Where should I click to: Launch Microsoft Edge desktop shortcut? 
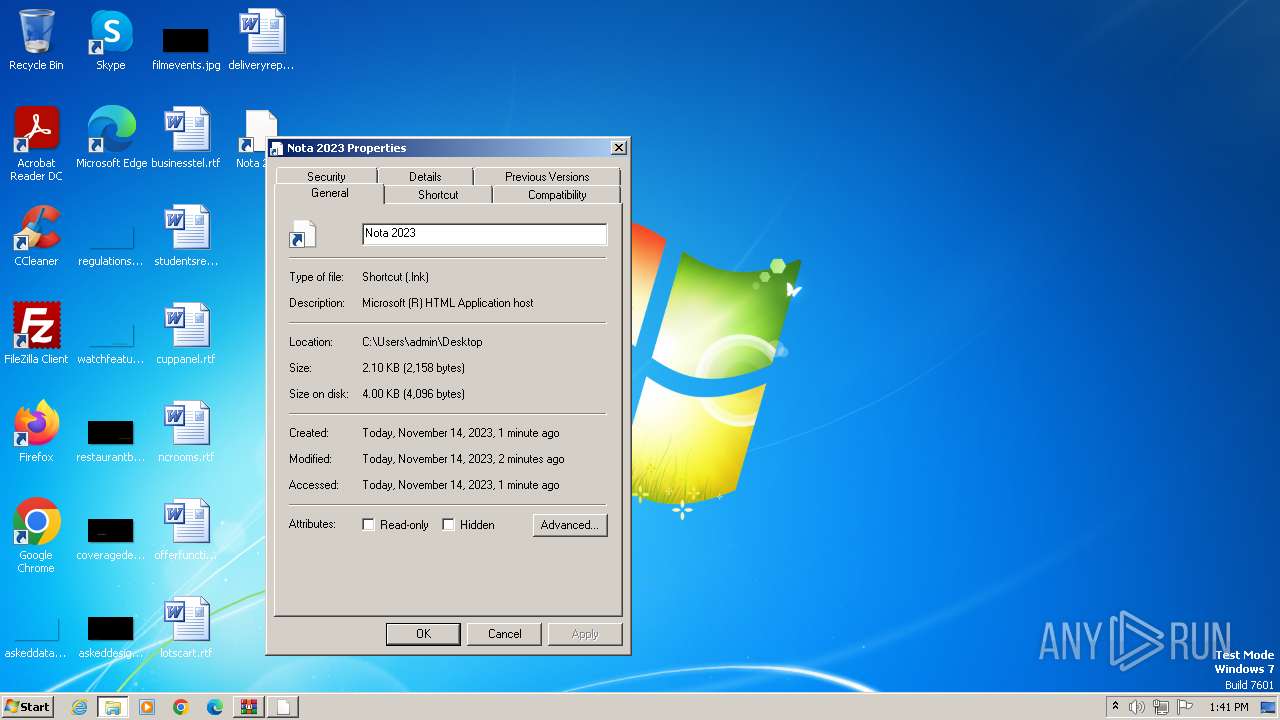(x=111, y=138)
